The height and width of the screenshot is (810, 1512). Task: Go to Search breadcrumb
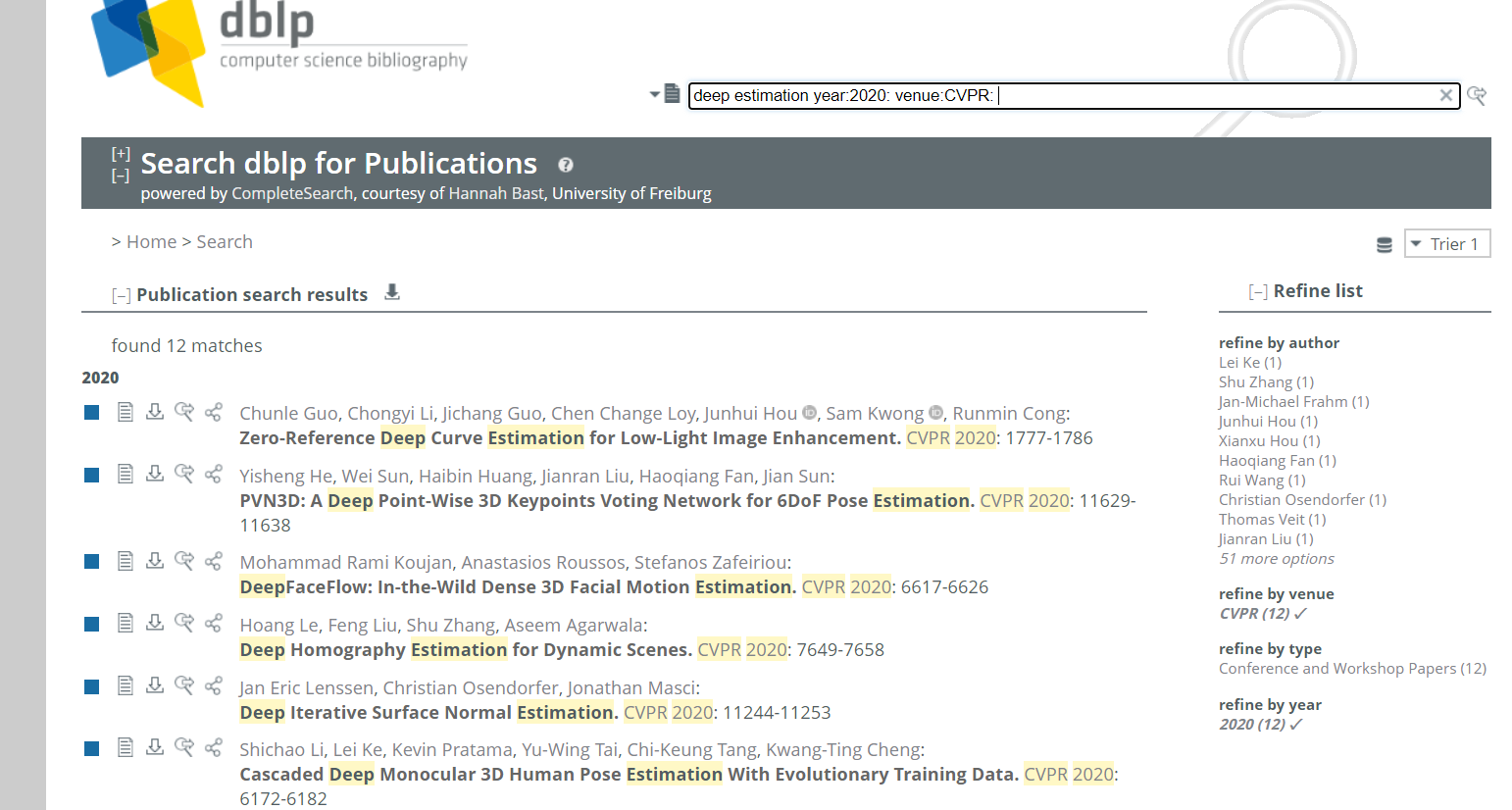pos(225,242)
